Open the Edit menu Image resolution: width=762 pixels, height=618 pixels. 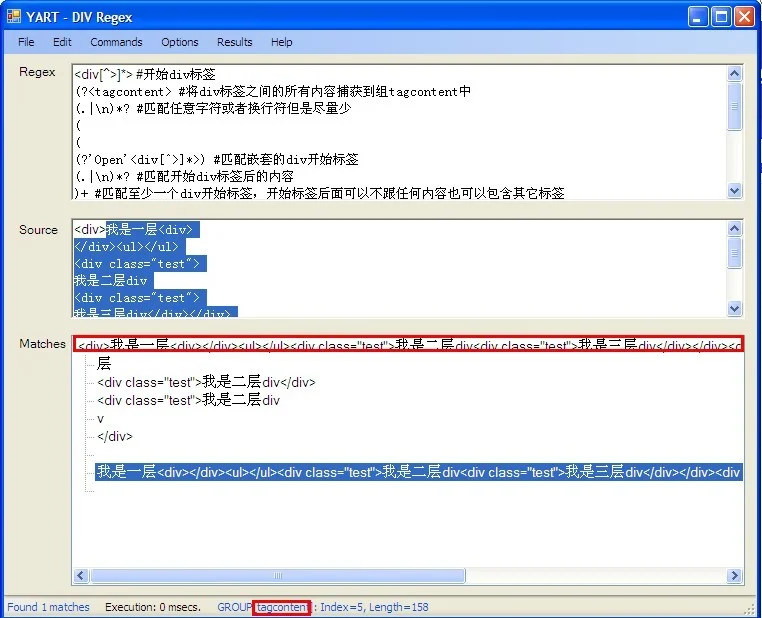click(62, 42)
